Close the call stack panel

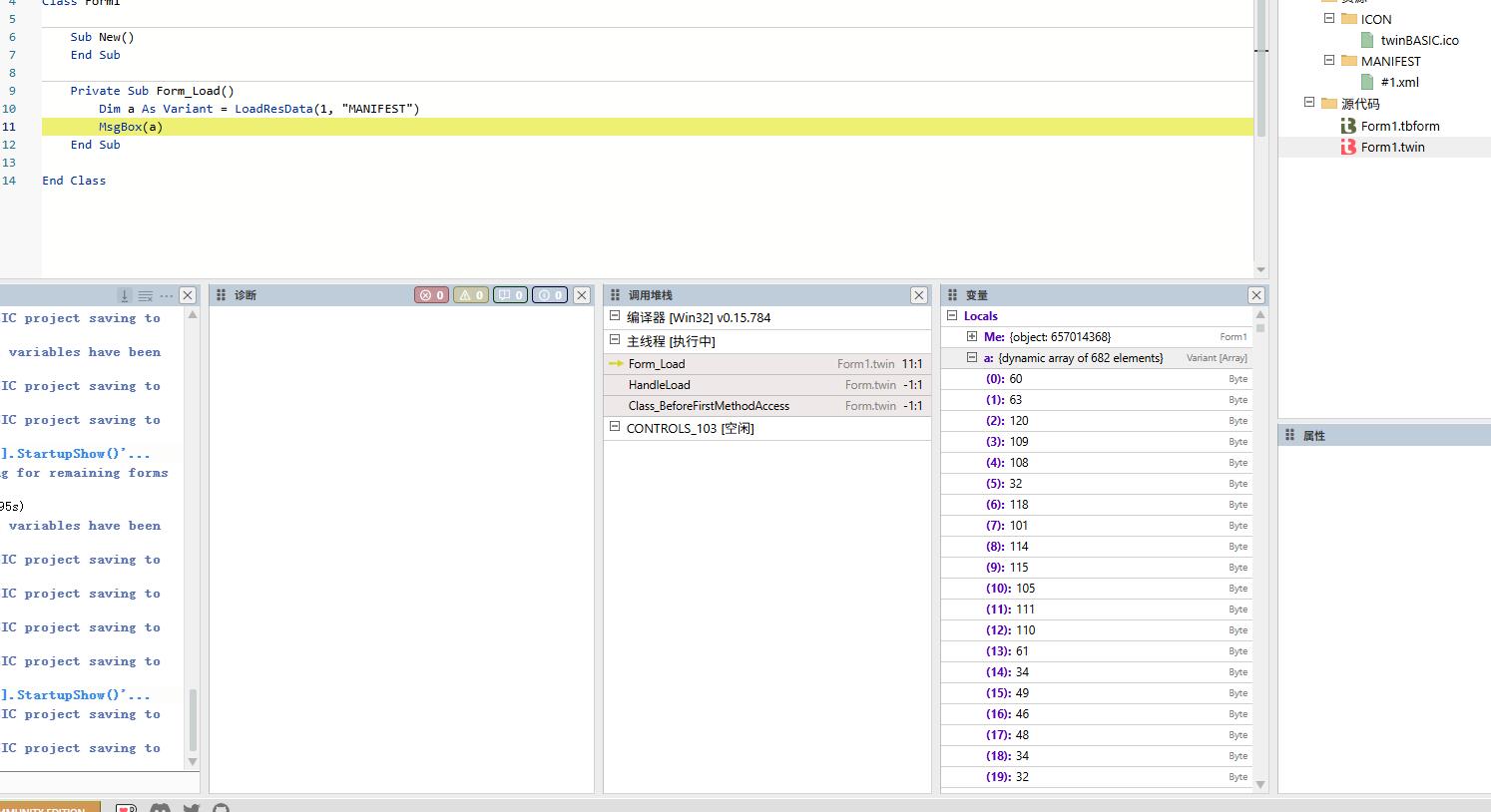(x=919, y=295)
